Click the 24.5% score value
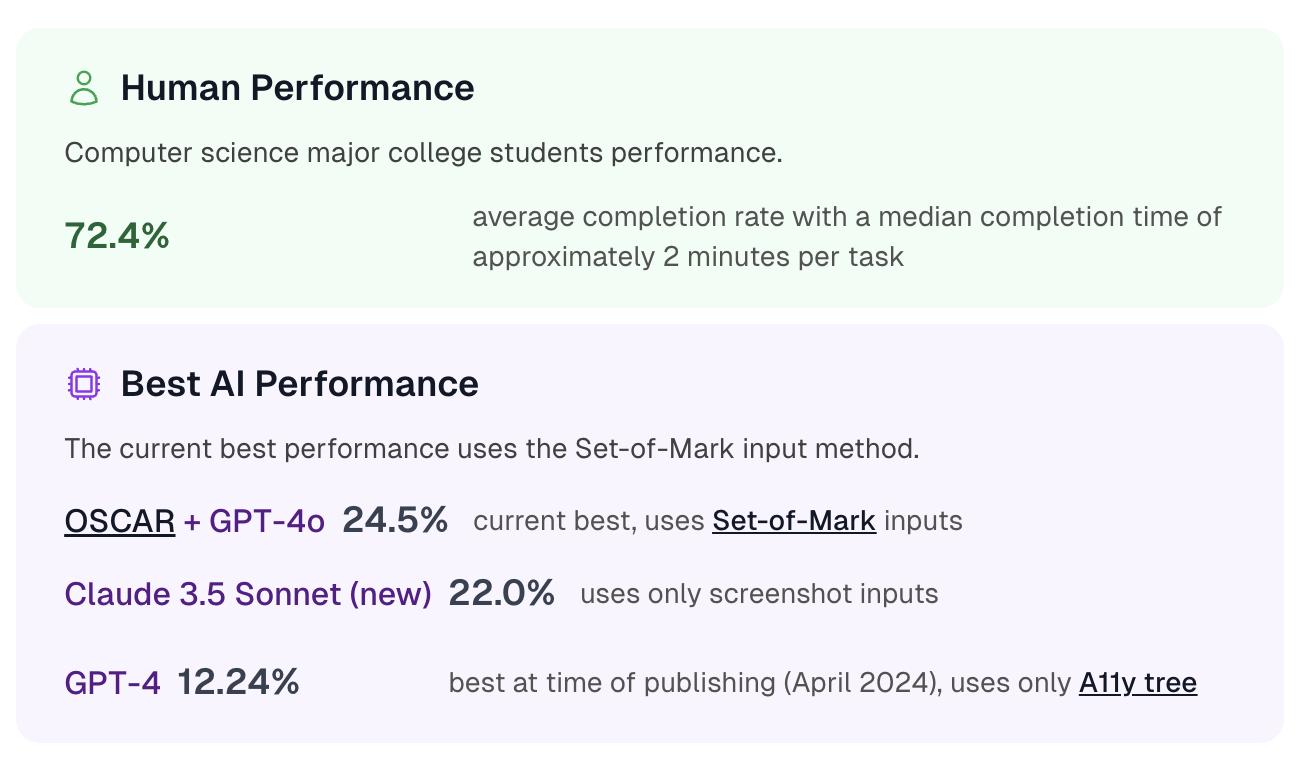The width and height of the screenshot is (1308, 764). (x=395, y=520)
